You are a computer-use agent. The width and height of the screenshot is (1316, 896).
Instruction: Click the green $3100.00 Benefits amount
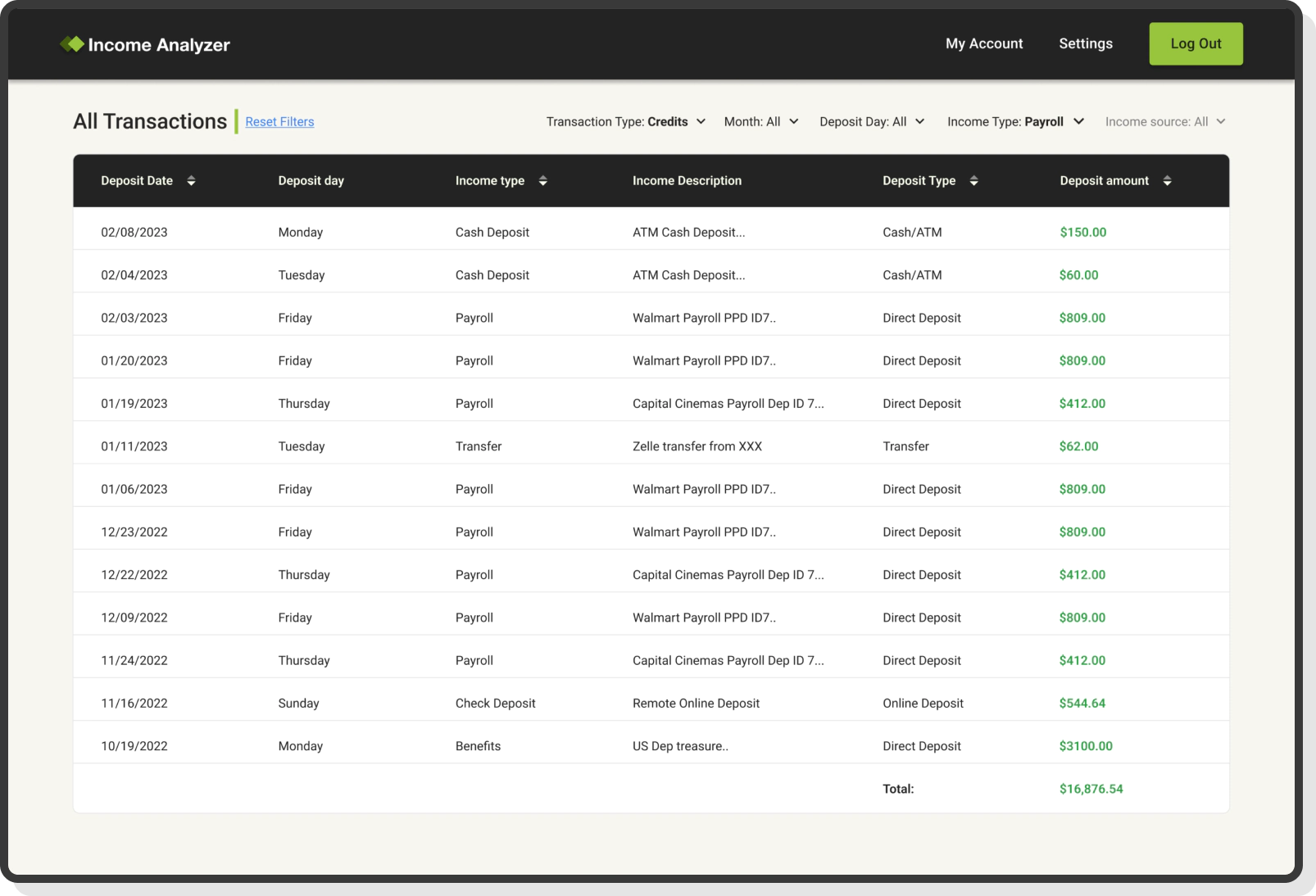(1086, 745)
